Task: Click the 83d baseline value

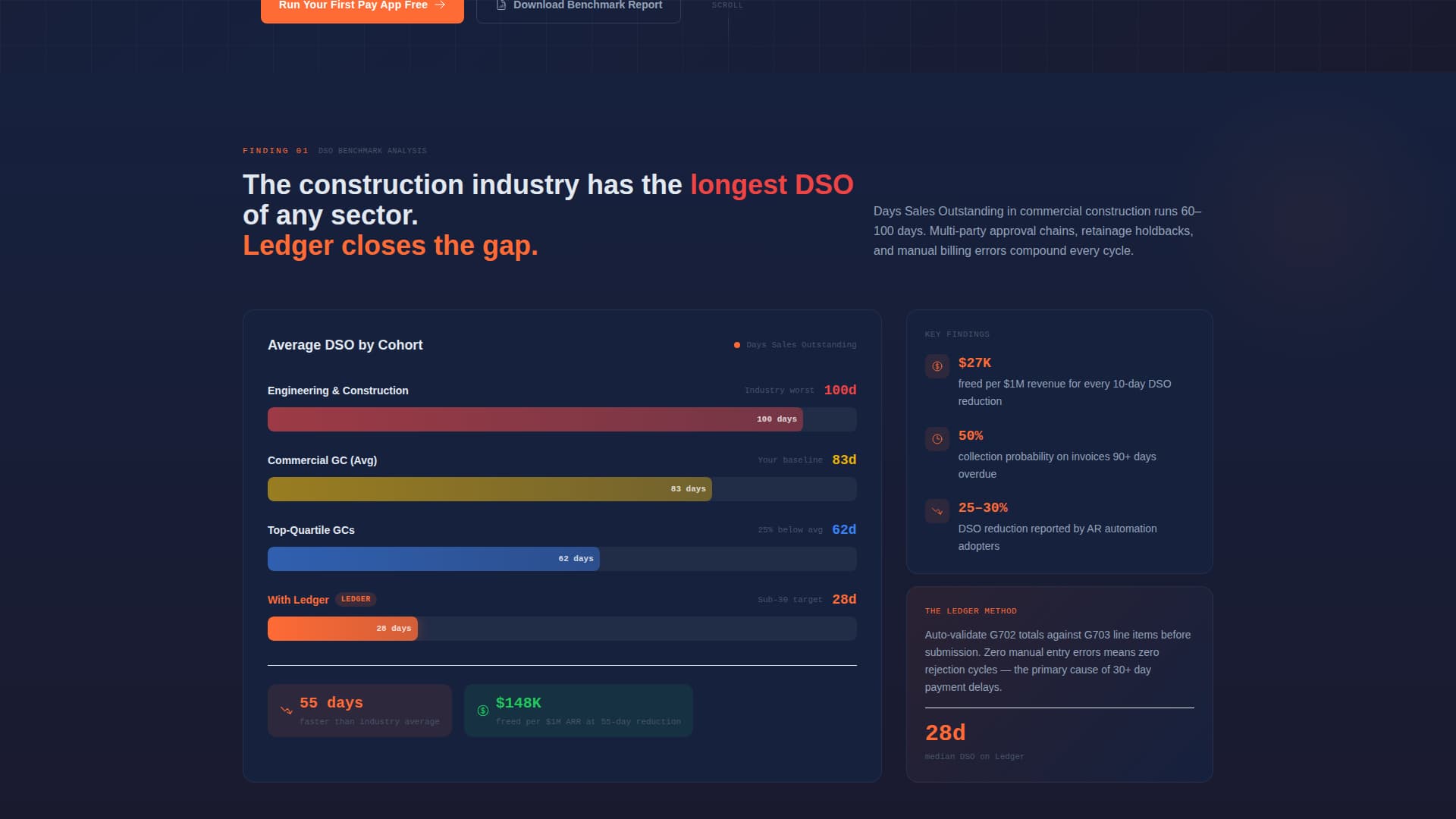Action: (x=844, y=460)
